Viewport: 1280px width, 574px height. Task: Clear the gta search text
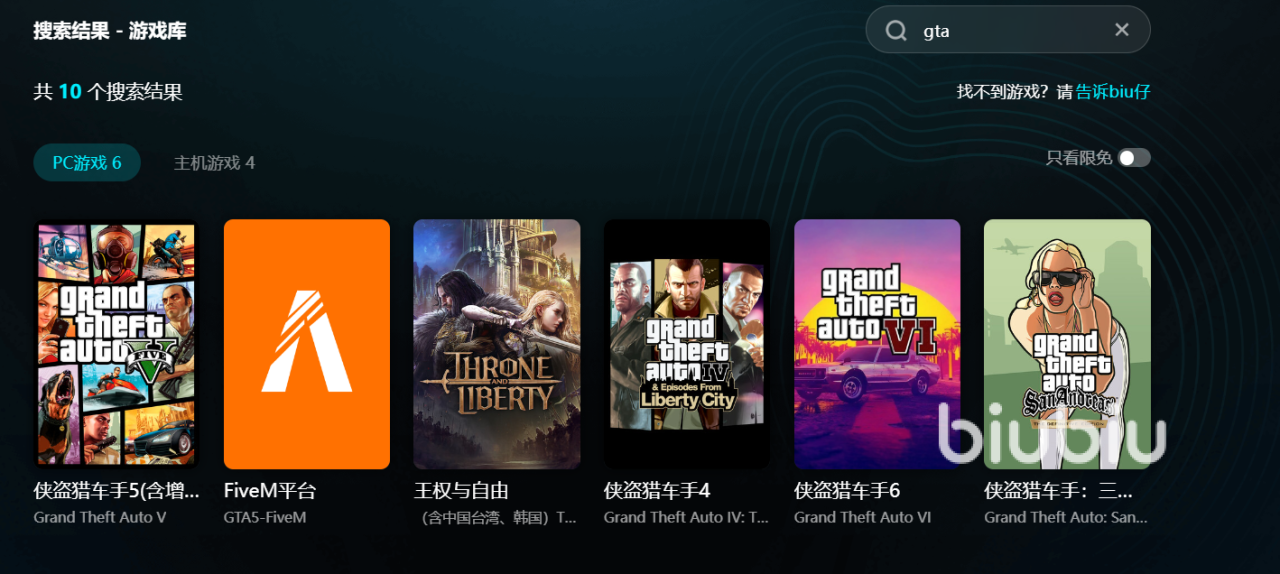coord(1122,30)
